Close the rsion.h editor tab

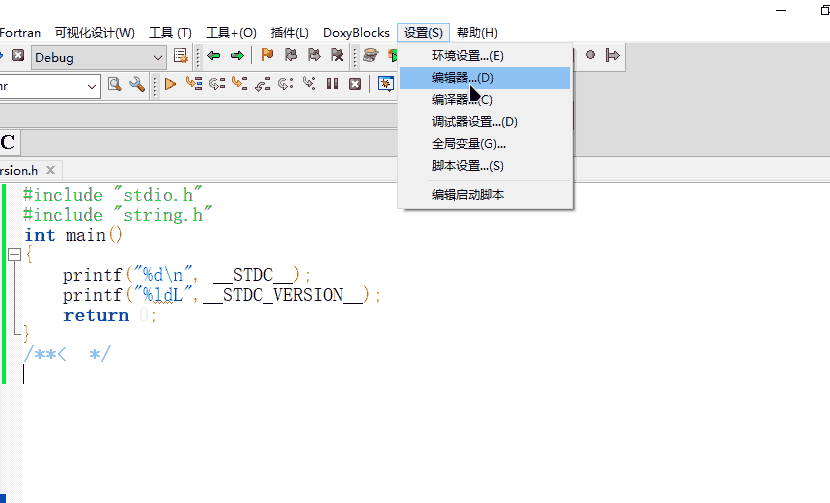(50, 170)
